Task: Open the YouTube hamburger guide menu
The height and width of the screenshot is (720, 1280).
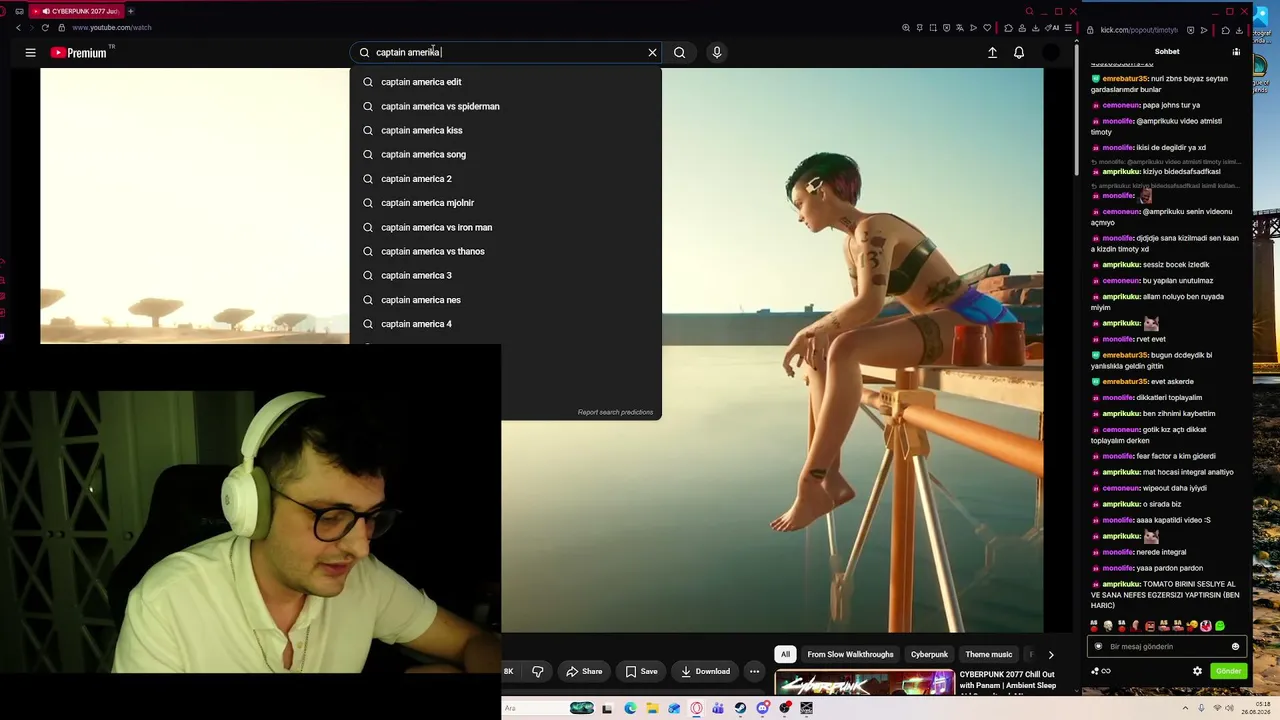Action: [x=30, y=52]
